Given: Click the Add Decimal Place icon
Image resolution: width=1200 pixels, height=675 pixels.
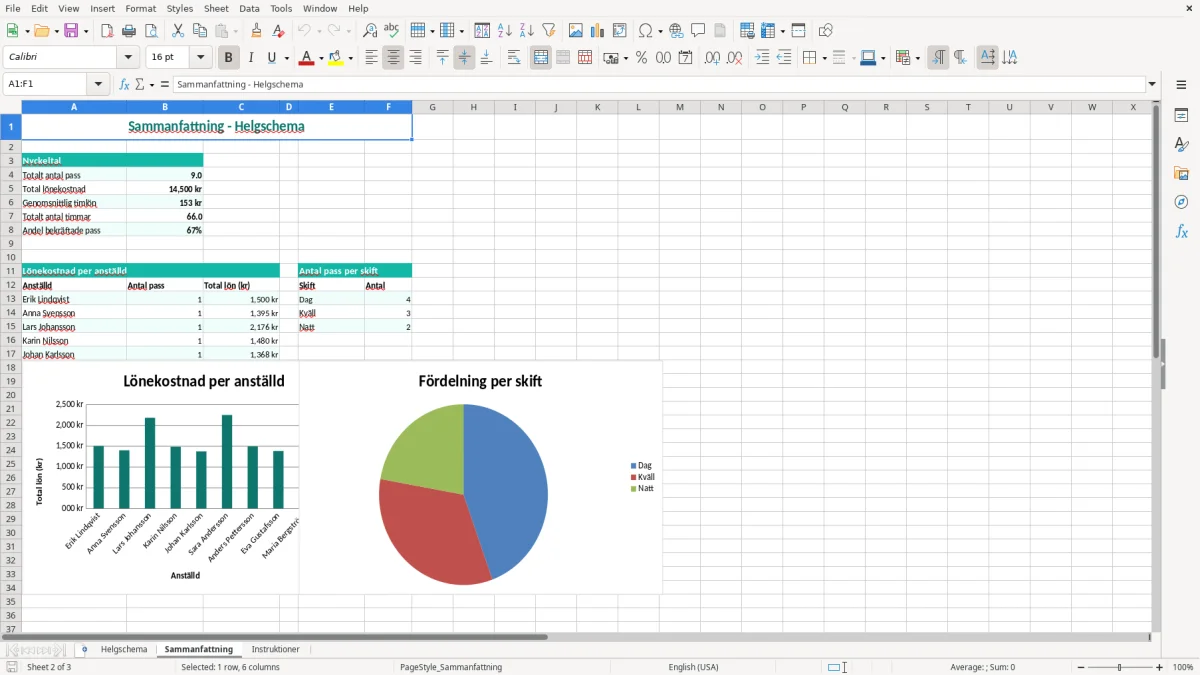Looking at the screenshot, I should 713,58.
